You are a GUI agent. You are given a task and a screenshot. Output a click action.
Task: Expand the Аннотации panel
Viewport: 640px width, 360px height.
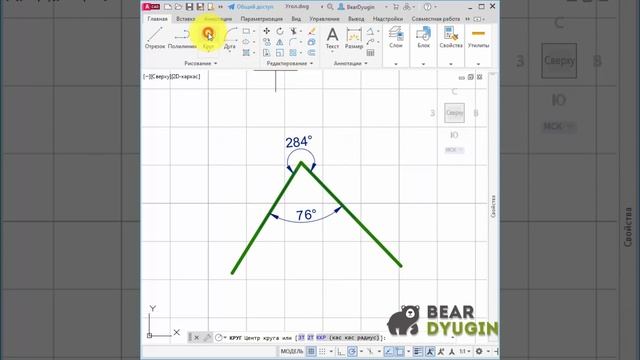(351, 63)
